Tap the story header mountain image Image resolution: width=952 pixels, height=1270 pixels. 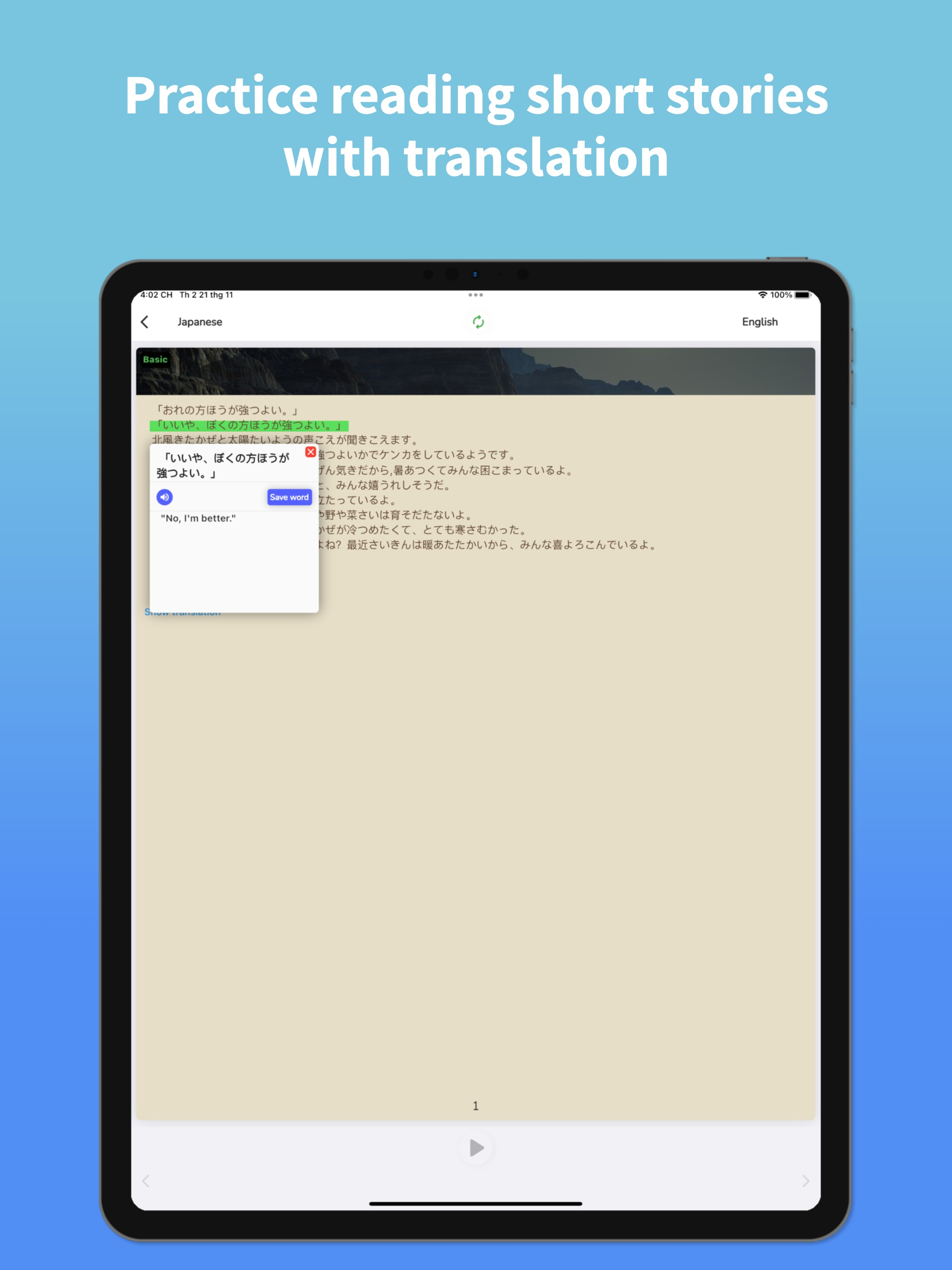click(x=476, y=371)
